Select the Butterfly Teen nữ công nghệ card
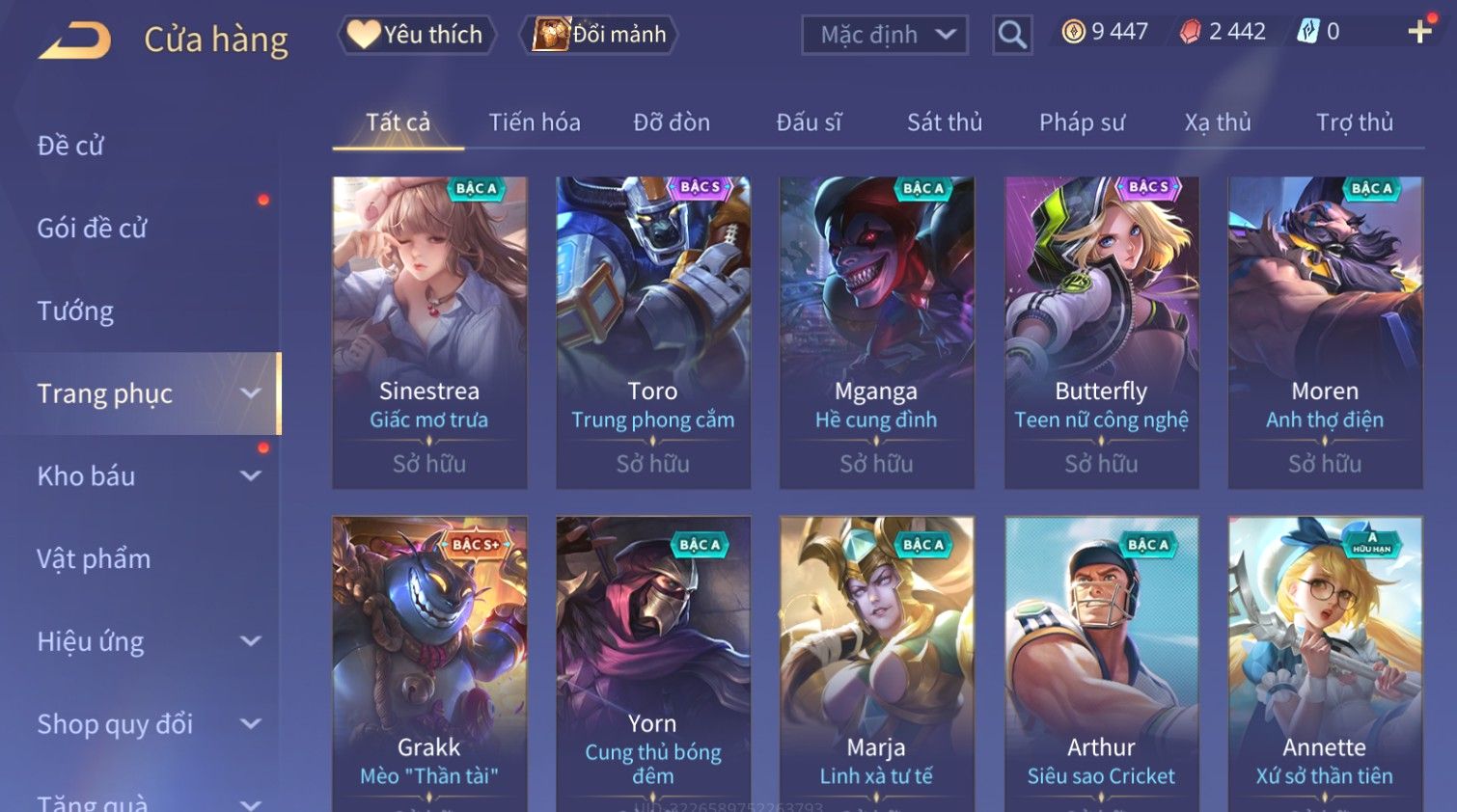This screenshot has width=1457, height=812. tap(1102, 333)
